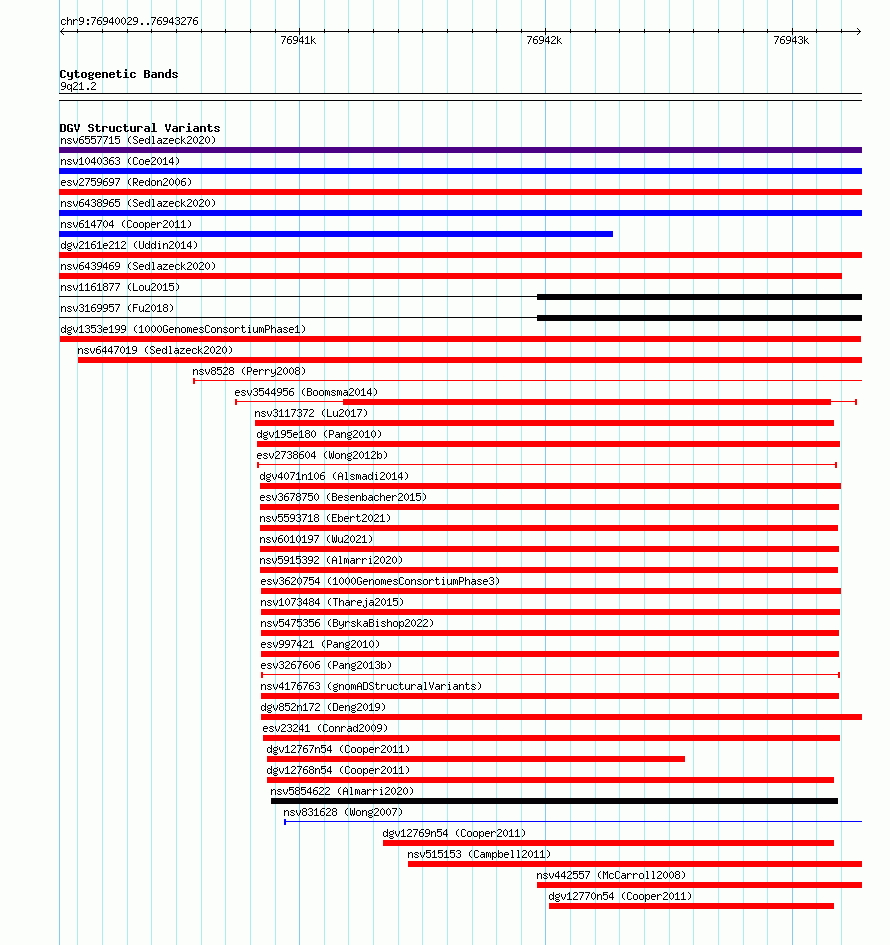Image resolution: width=890 pixels, height=945 pixels.
Task: Click nsv1161877 (Lou2015) label
Action: (120, 288)
